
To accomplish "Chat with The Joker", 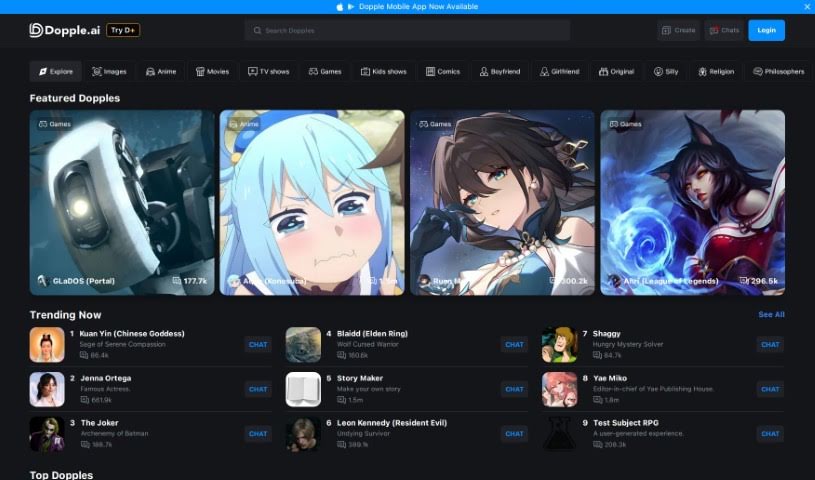I will coord(258,434).
